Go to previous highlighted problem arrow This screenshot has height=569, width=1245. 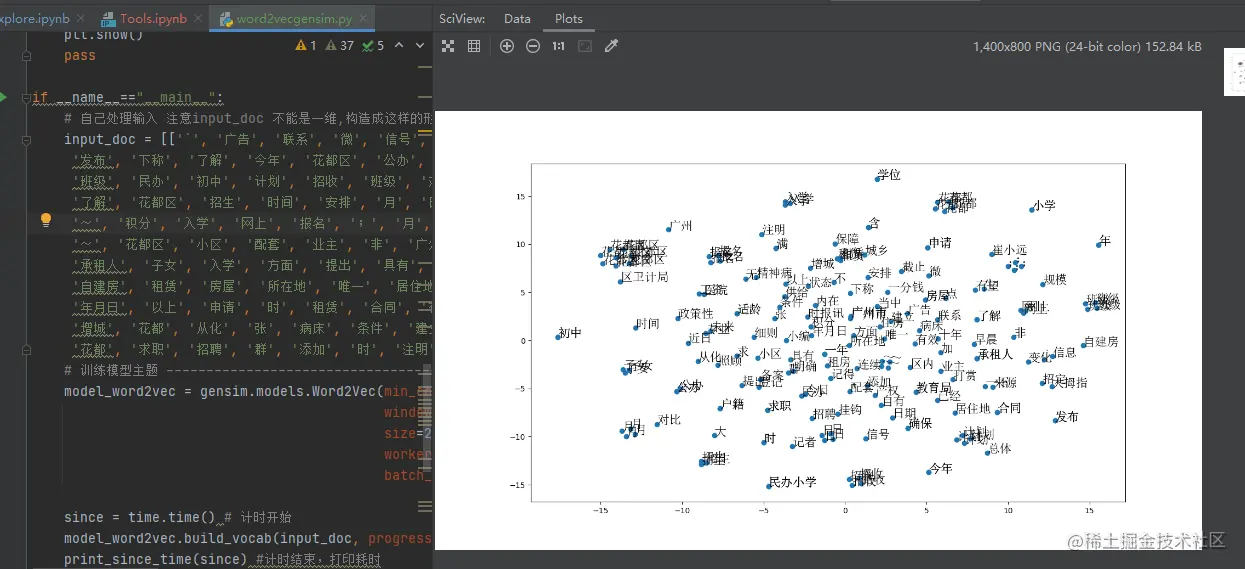point(400,45)
